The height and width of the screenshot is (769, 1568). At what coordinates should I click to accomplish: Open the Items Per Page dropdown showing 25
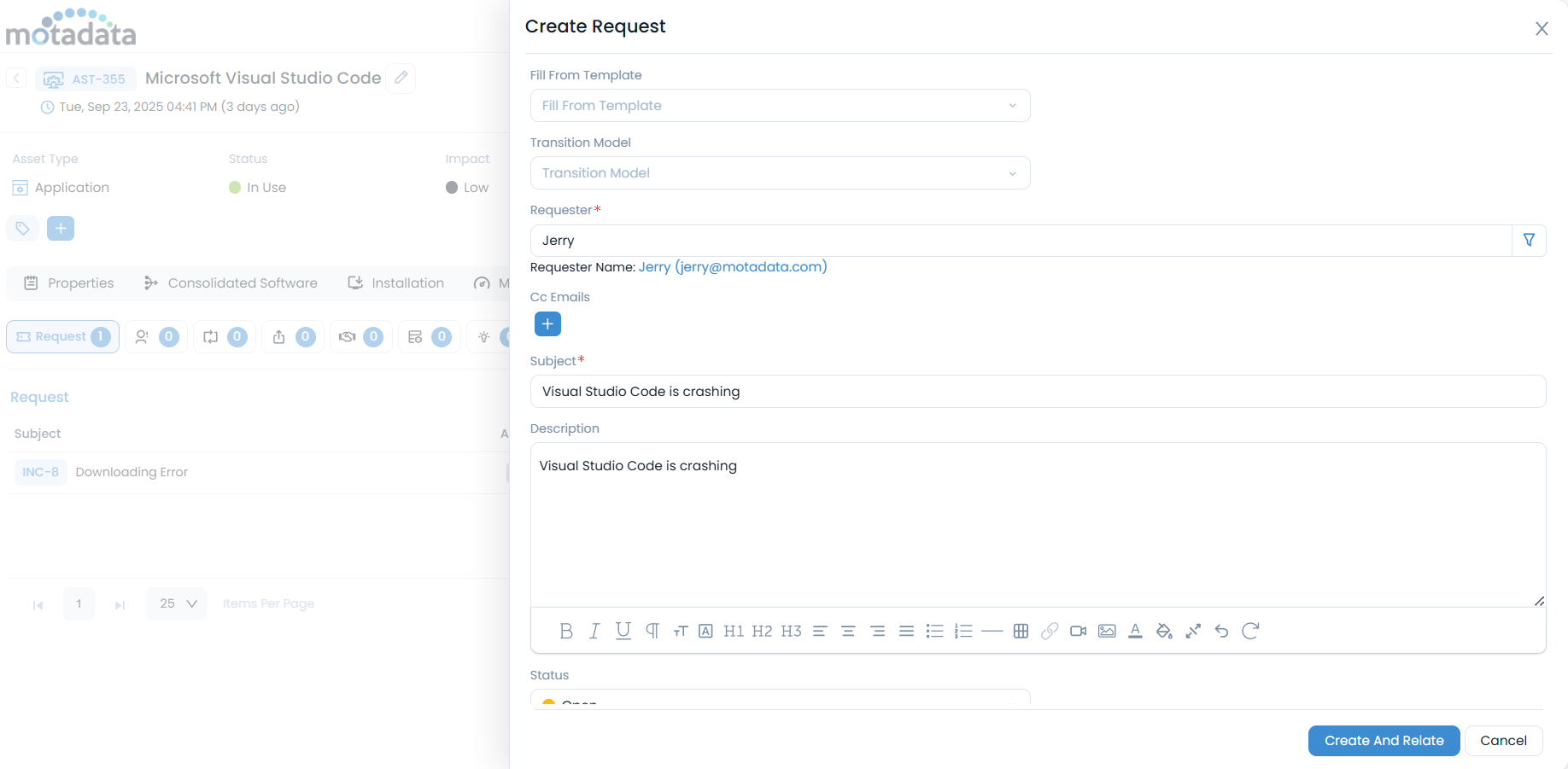(175, 603)
